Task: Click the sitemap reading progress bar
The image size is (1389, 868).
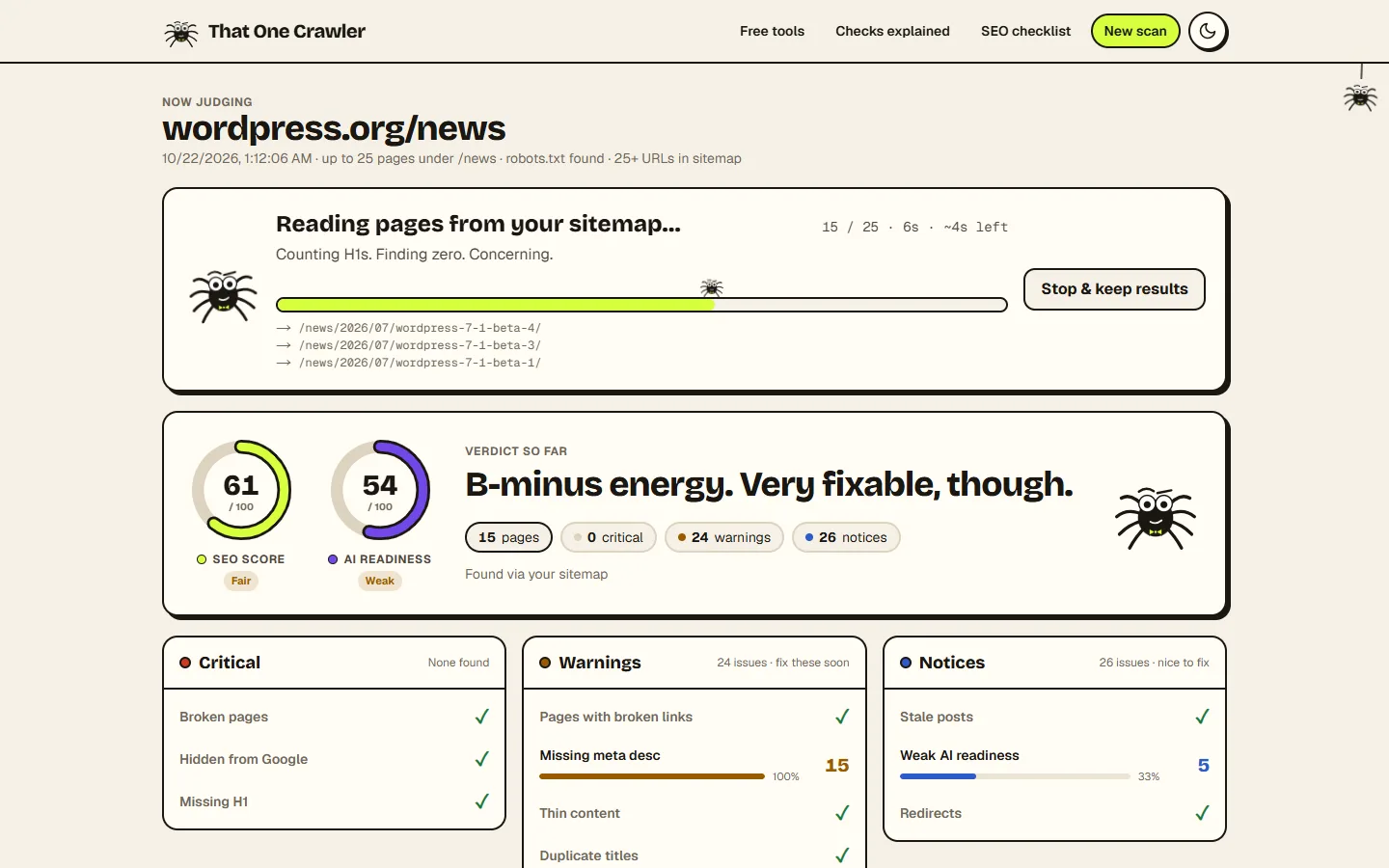Action: click(641, 305)
